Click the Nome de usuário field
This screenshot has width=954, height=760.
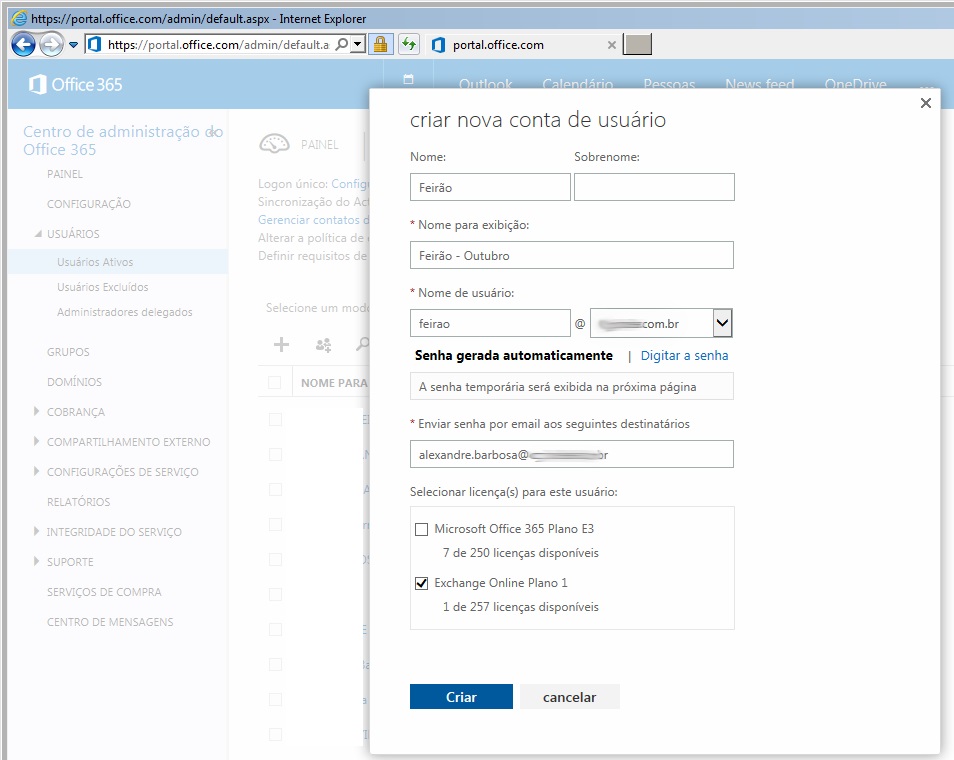coord(490,324)
